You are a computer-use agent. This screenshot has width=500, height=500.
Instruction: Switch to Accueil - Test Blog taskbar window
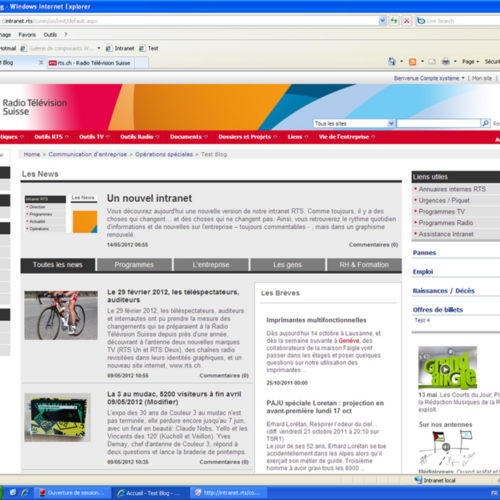(x=150, y=493)
